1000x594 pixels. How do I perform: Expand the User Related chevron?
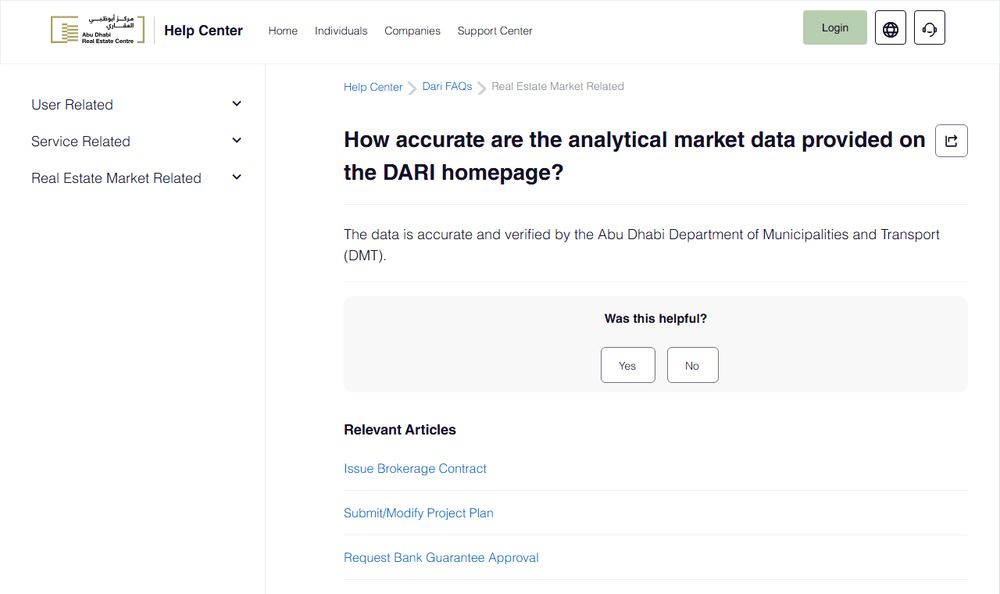point(237,104)
